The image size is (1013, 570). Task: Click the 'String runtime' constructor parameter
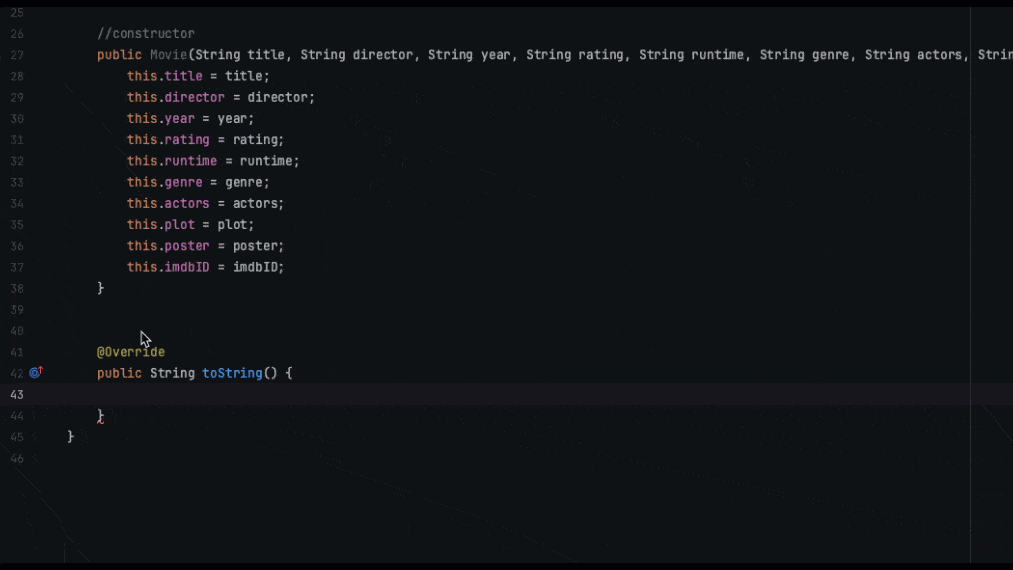coord(691,55)
